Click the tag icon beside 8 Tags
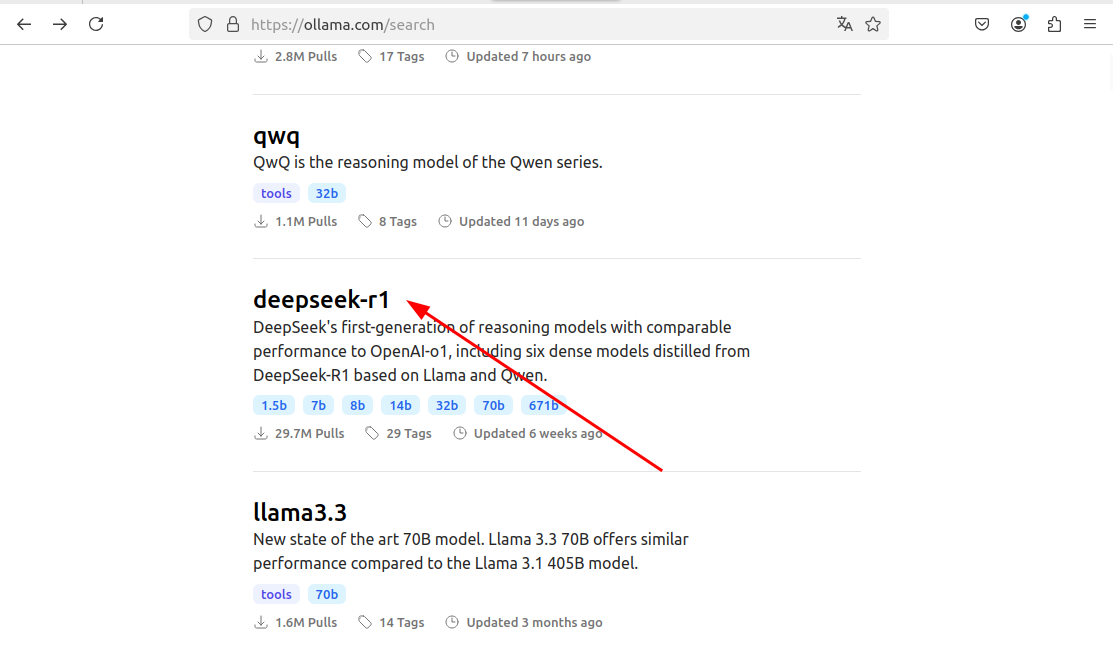The width and height of the screenshot is (1113, 657). [365, 221]
